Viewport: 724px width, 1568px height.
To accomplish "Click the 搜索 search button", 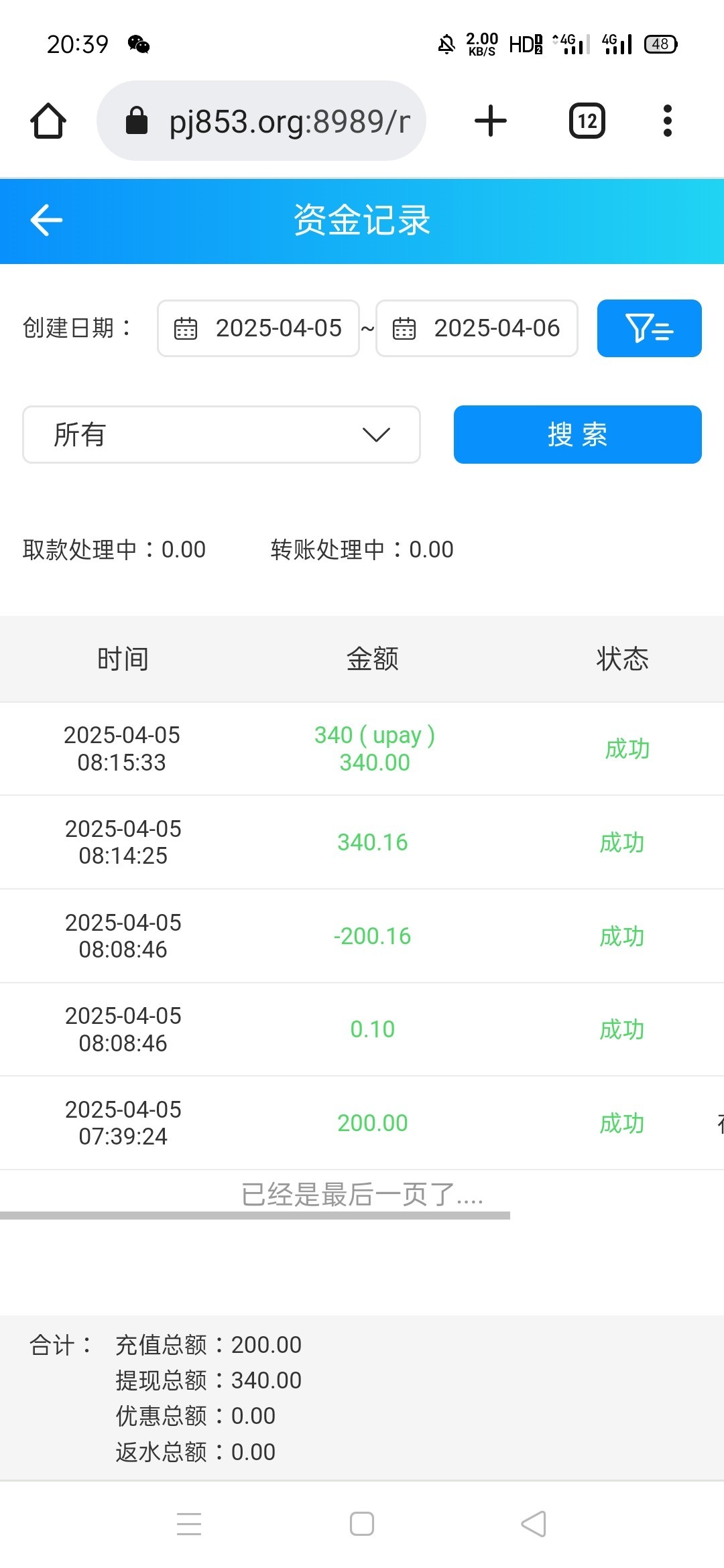I will click(577, 434).
